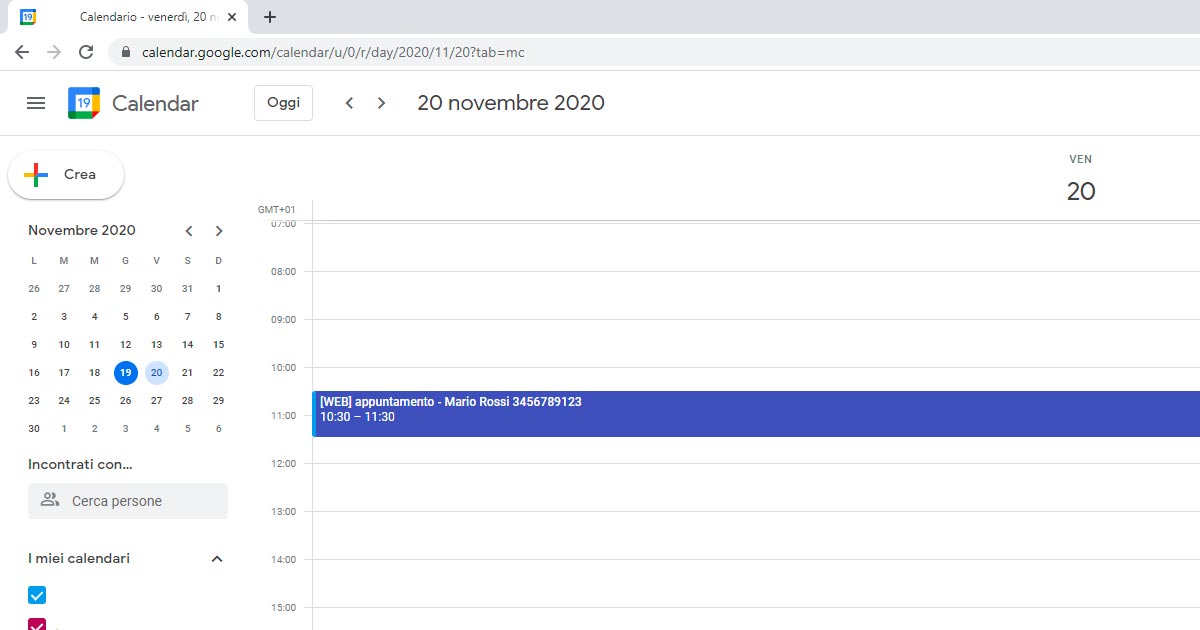The image size is (1200, 630).
Task: Show next month in mini calendar
Action: 219,231
